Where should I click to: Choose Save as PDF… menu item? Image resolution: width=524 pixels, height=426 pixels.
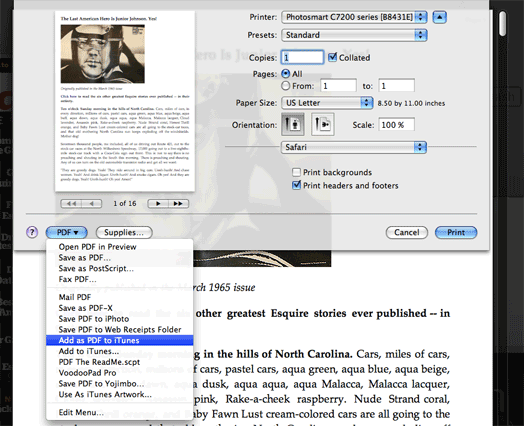(x=120, y=258)
